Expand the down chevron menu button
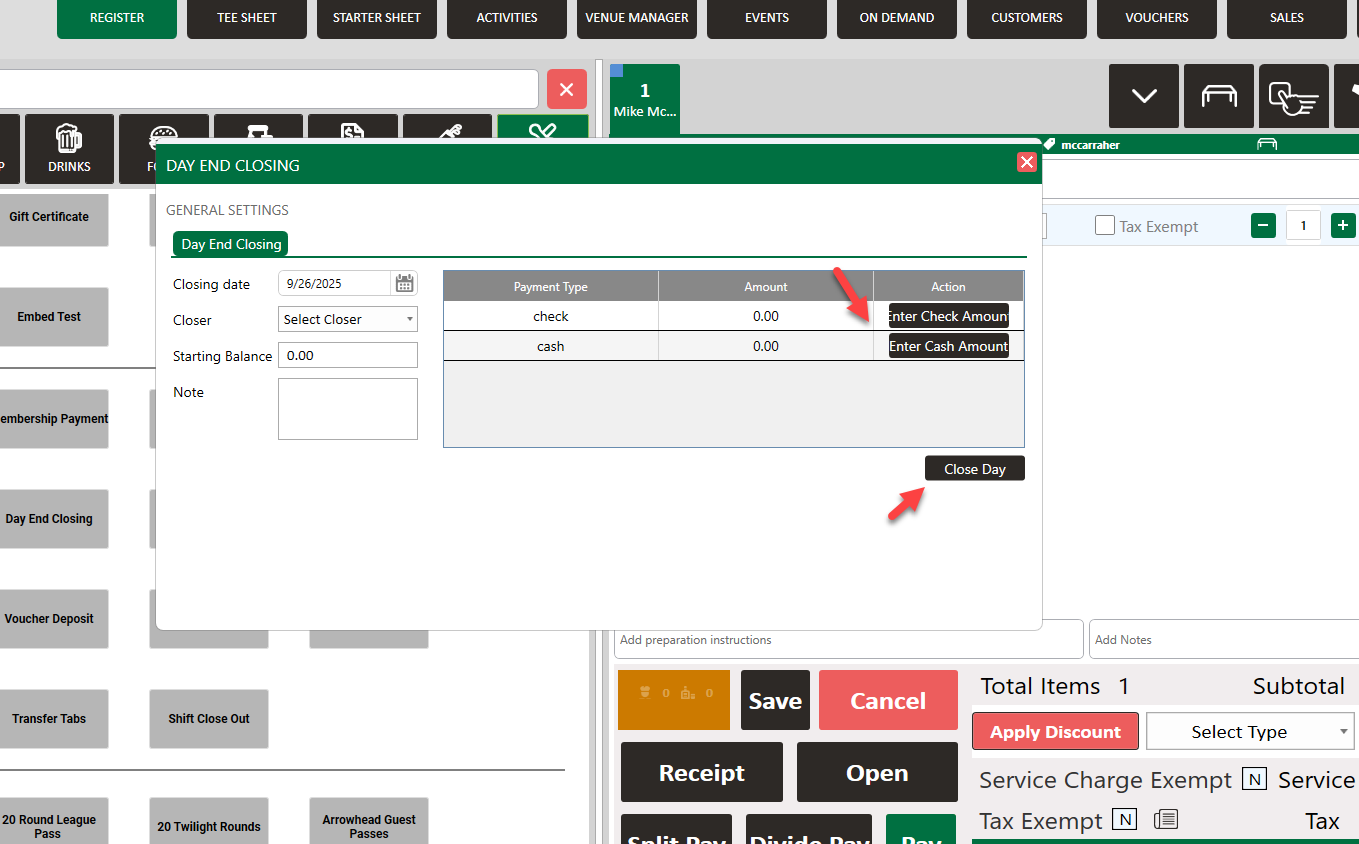Screen dimensions: 1359x844 [x=1143, y=96]
